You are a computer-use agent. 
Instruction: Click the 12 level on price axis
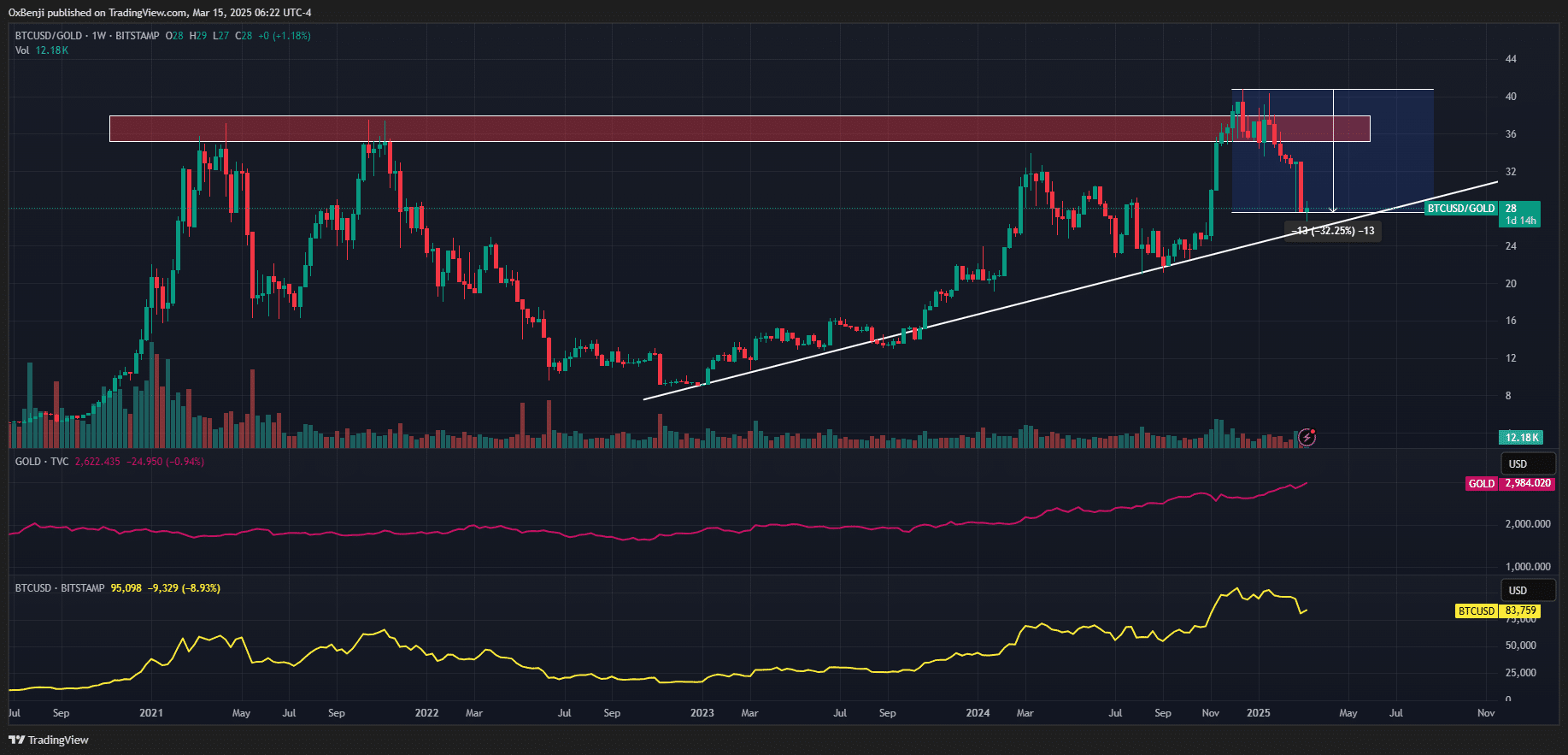click(1511, 358)
